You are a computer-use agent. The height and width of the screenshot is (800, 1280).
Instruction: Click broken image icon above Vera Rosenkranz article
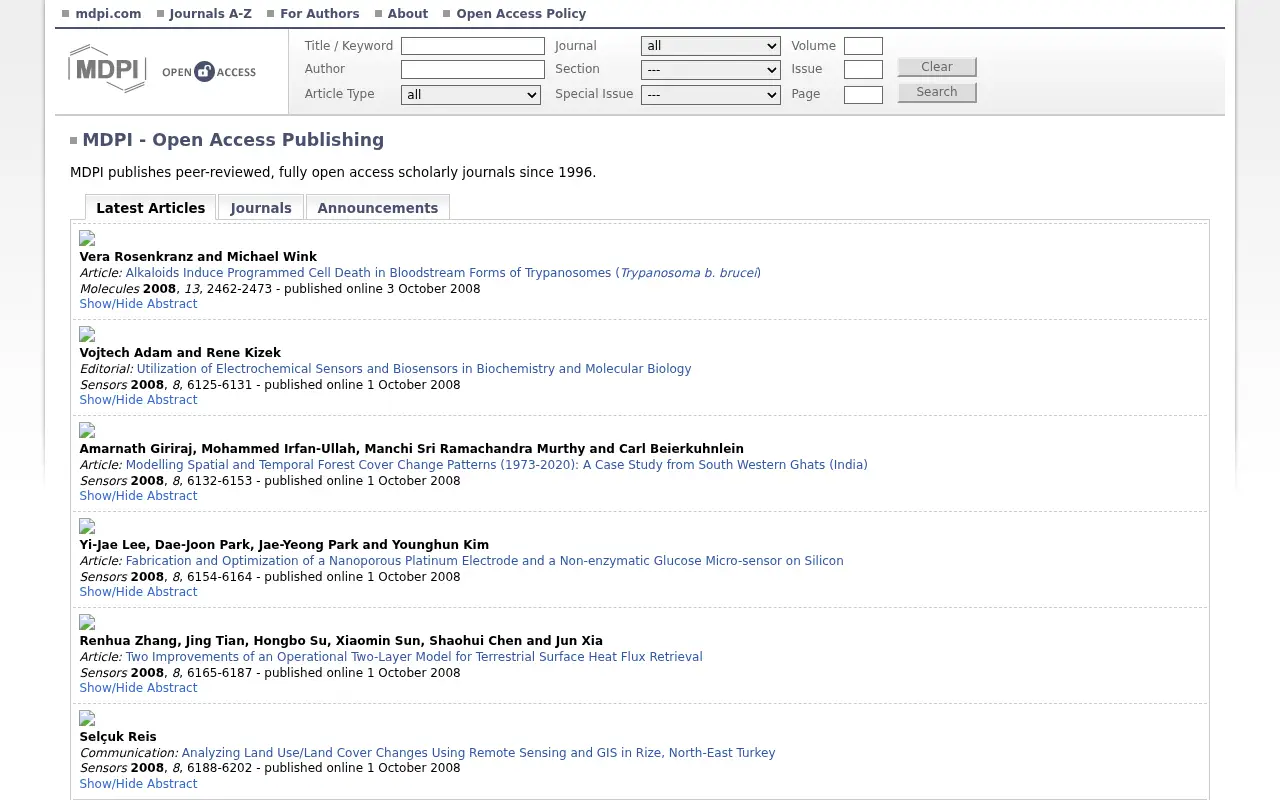tap(87, 239)
